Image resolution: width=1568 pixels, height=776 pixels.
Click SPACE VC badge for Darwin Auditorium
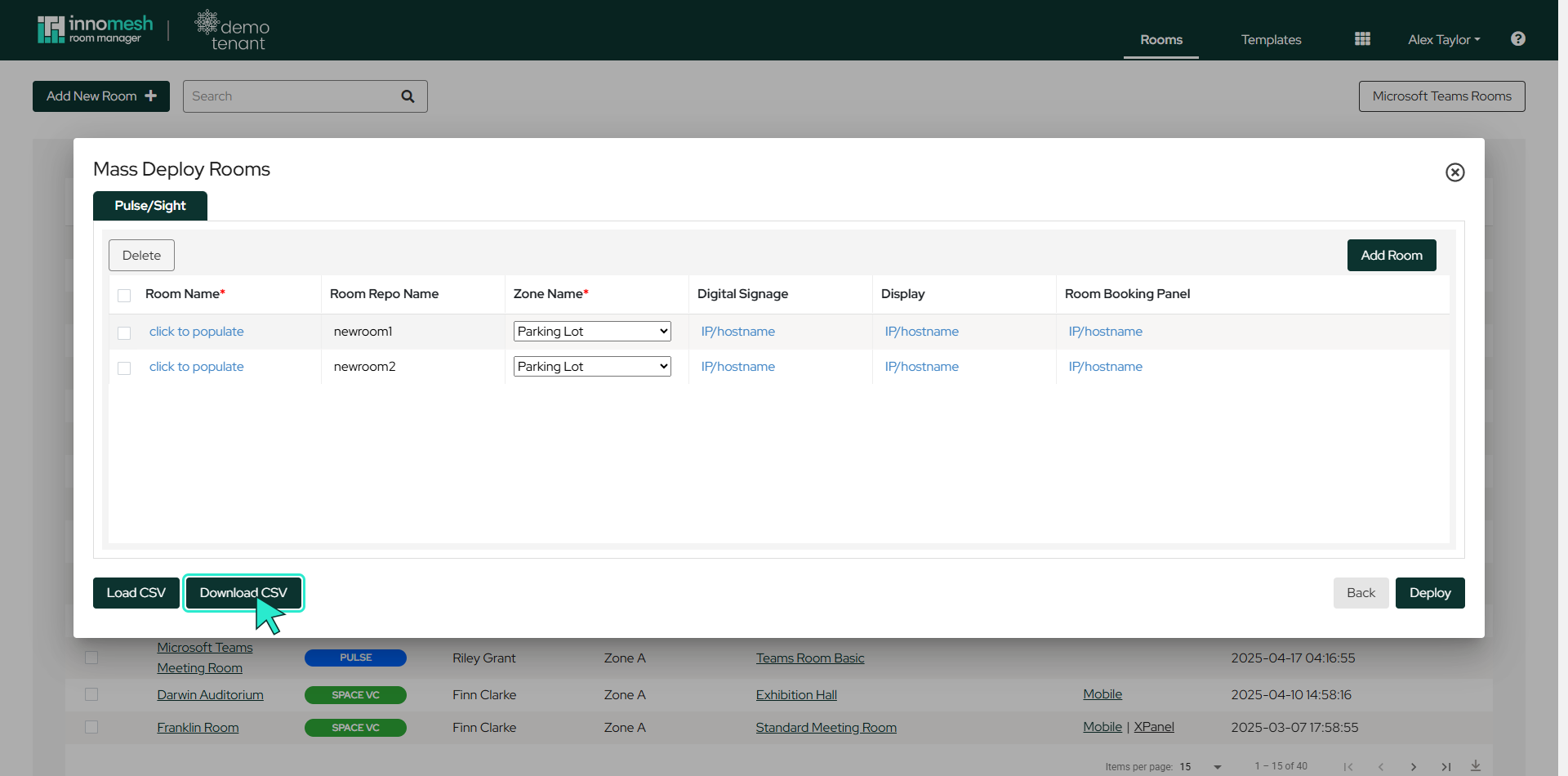pos(355,695)
